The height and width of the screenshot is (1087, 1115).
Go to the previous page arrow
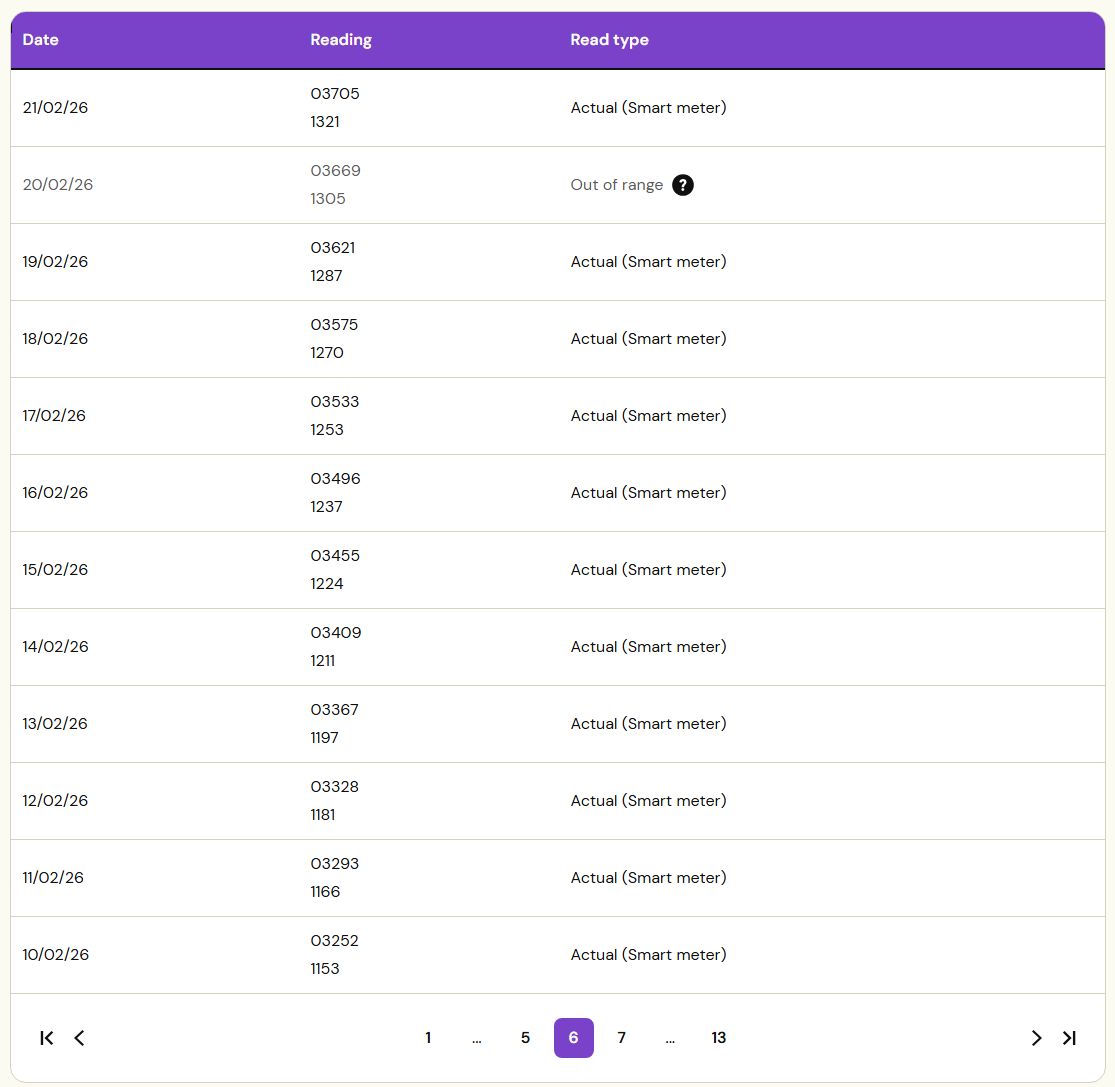(80, 1038)
